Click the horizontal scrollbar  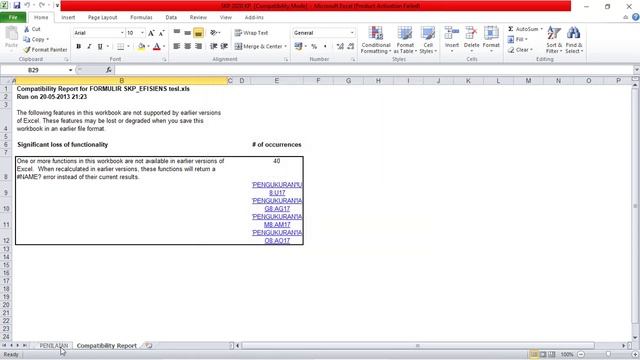(418, 346)
